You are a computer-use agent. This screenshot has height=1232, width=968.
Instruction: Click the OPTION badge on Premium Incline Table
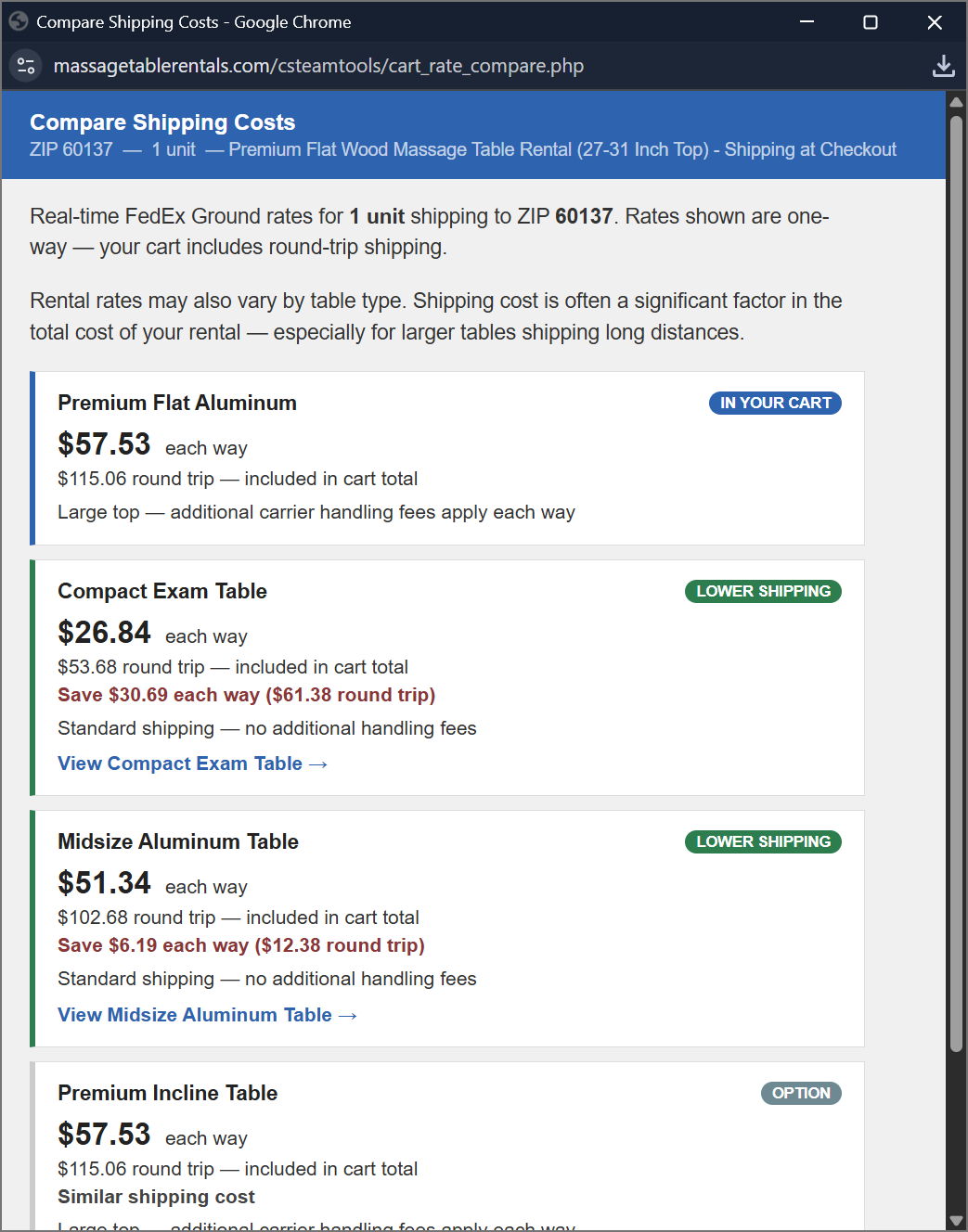801,1093
